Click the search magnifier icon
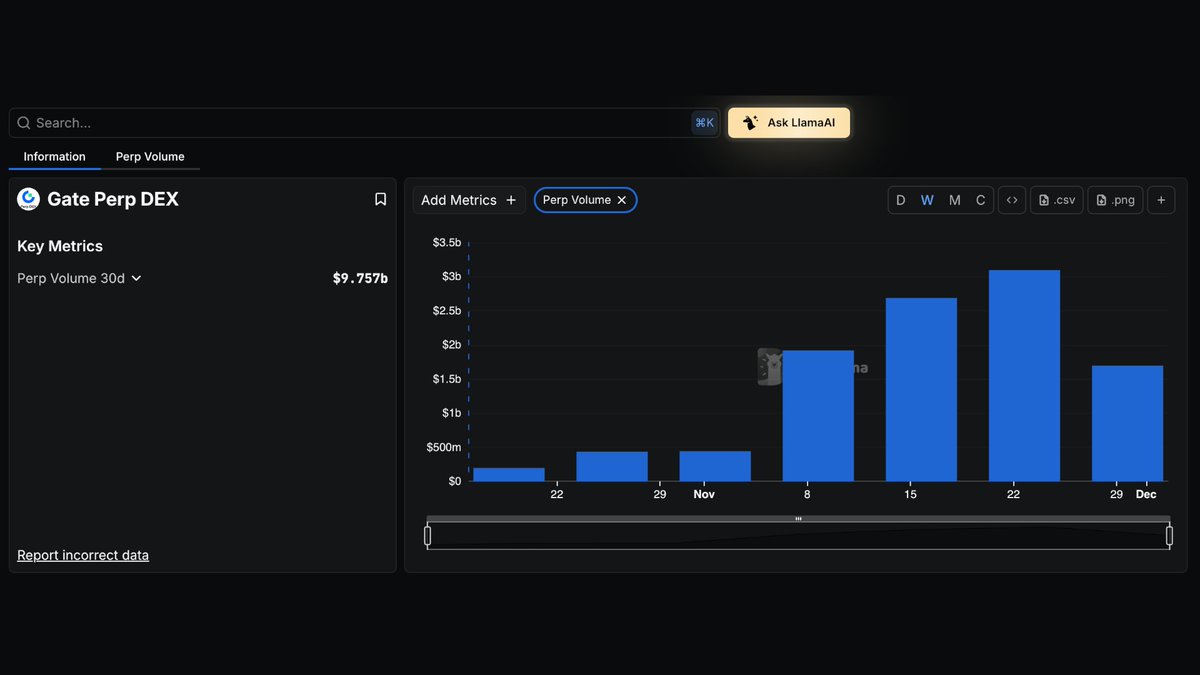 pos(24,123)
